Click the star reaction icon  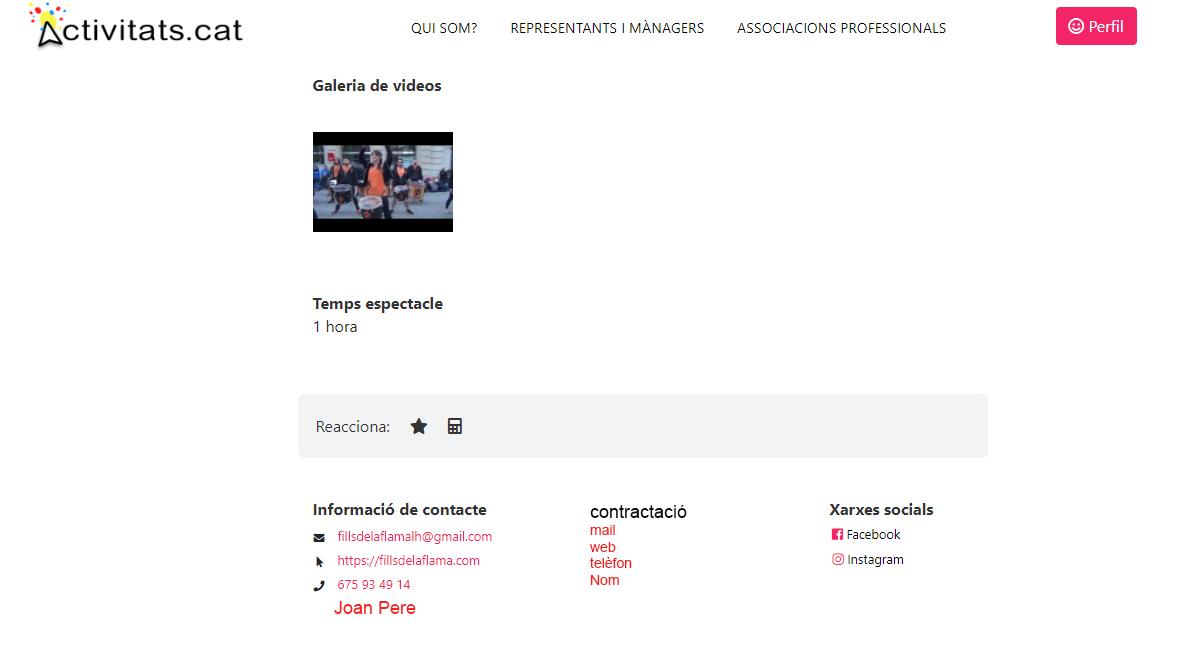[419, 426]
